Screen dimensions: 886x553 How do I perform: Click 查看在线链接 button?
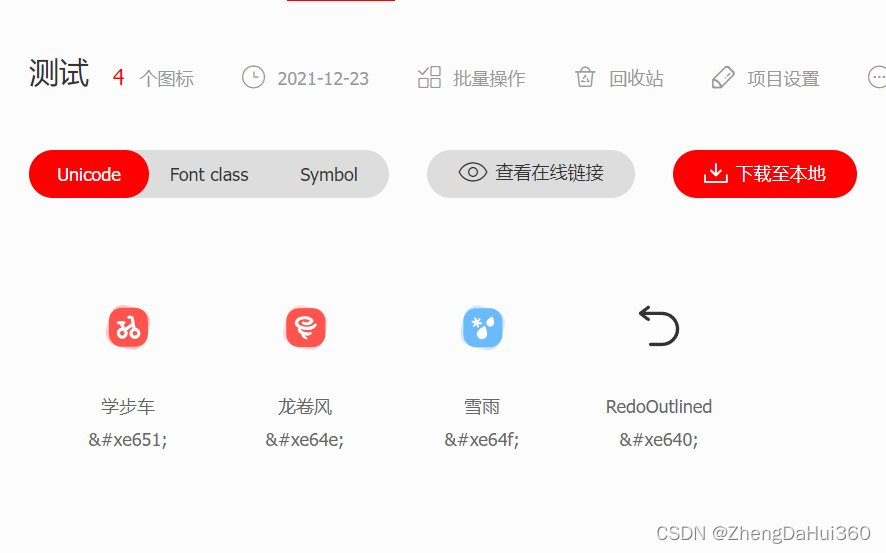531,174
